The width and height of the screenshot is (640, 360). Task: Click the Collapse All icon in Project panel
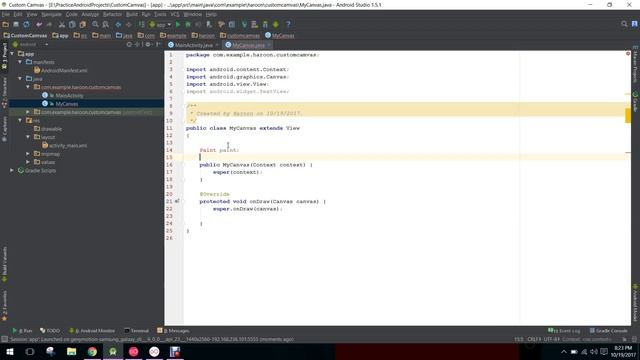pos(138,44)
